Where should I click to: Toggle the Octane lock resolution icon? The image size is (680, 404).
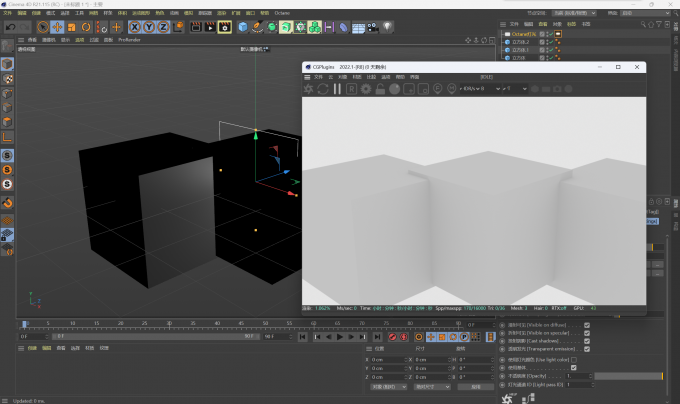tap(380, 89)
